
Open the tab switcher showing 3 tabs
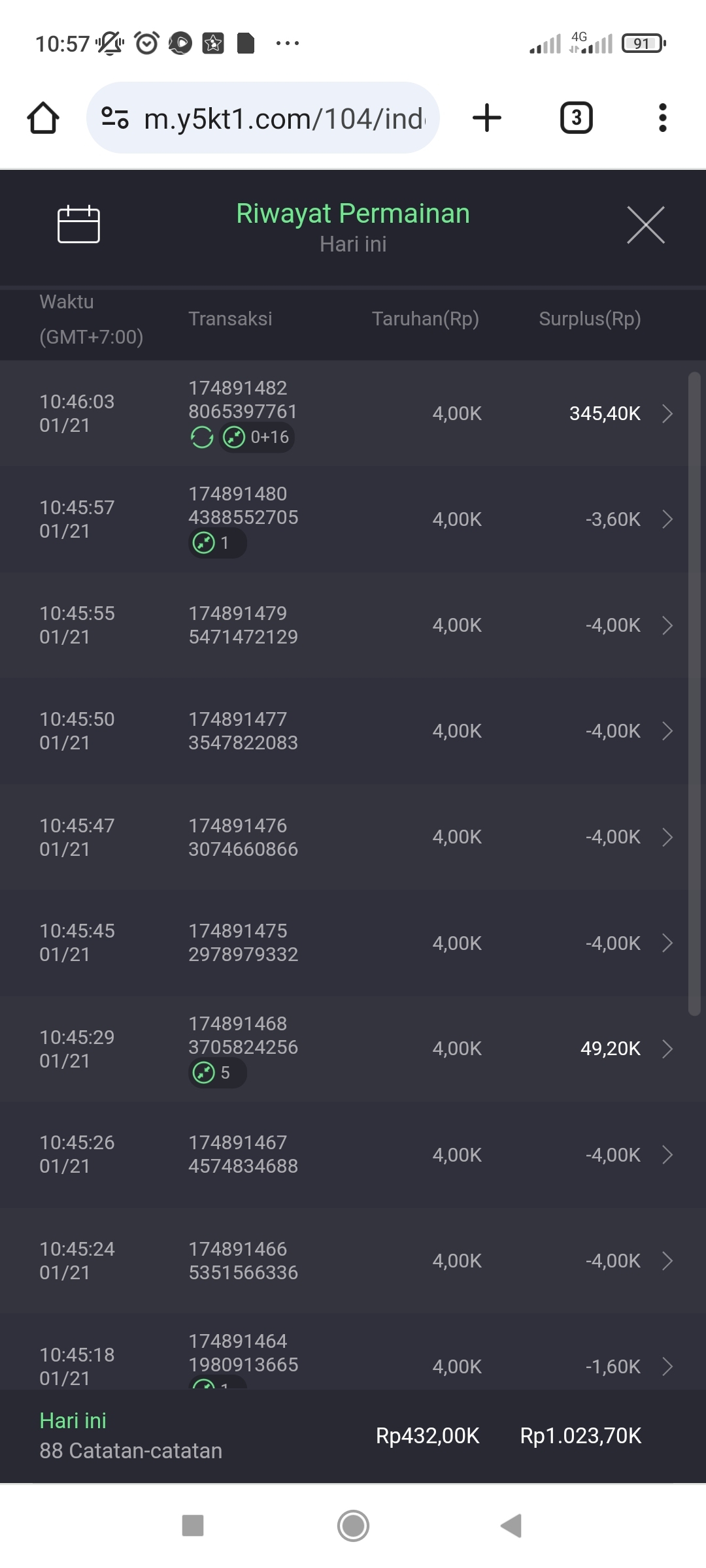576,118
